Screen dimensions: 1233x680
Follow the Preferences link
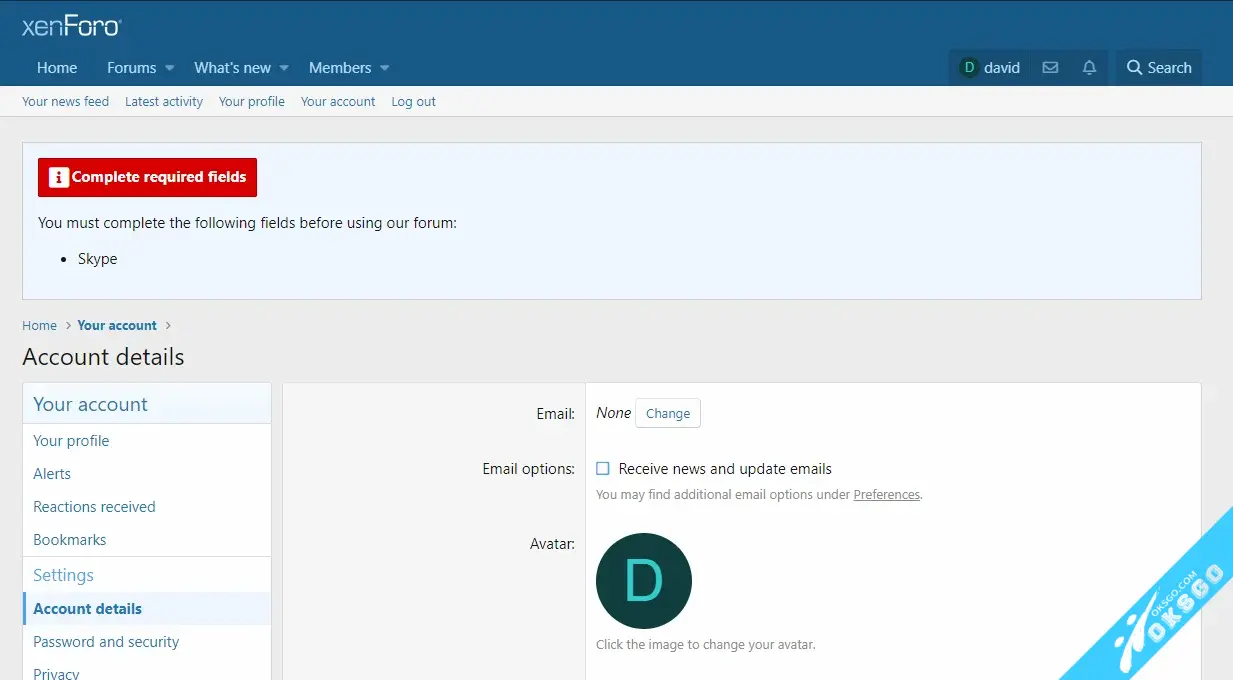click(886, 495)
